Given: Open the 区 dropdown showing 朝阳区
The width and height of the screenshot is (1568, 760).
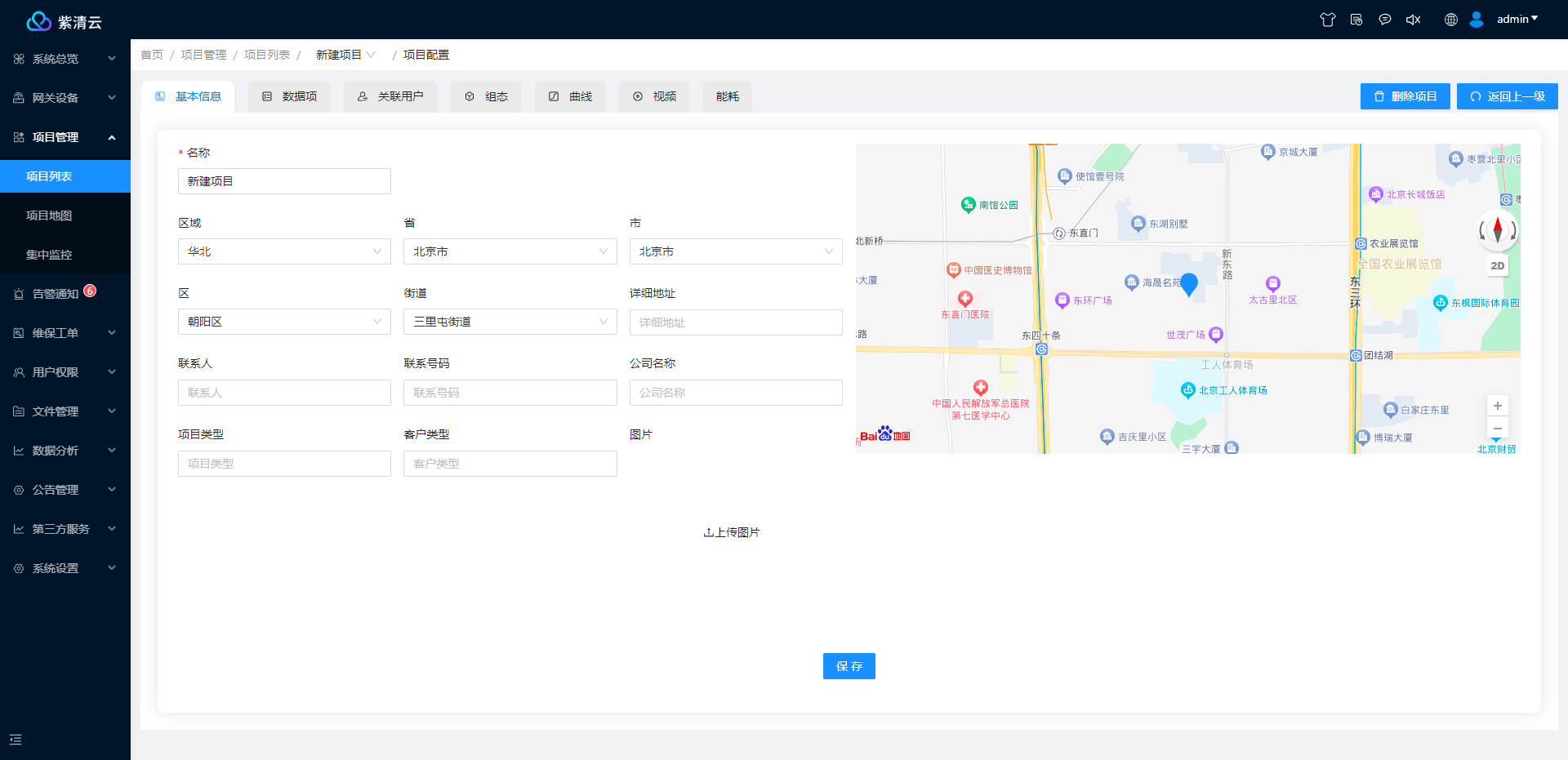Looking at the screenshot, I should point(284,322).
